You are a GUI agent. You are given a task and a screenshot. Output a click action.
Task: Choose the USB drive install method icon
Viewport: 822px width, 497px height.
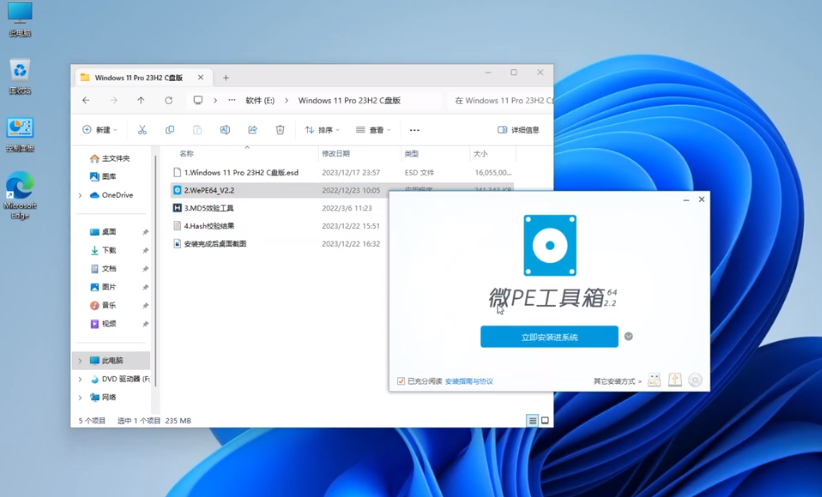[x=654, y=380]
